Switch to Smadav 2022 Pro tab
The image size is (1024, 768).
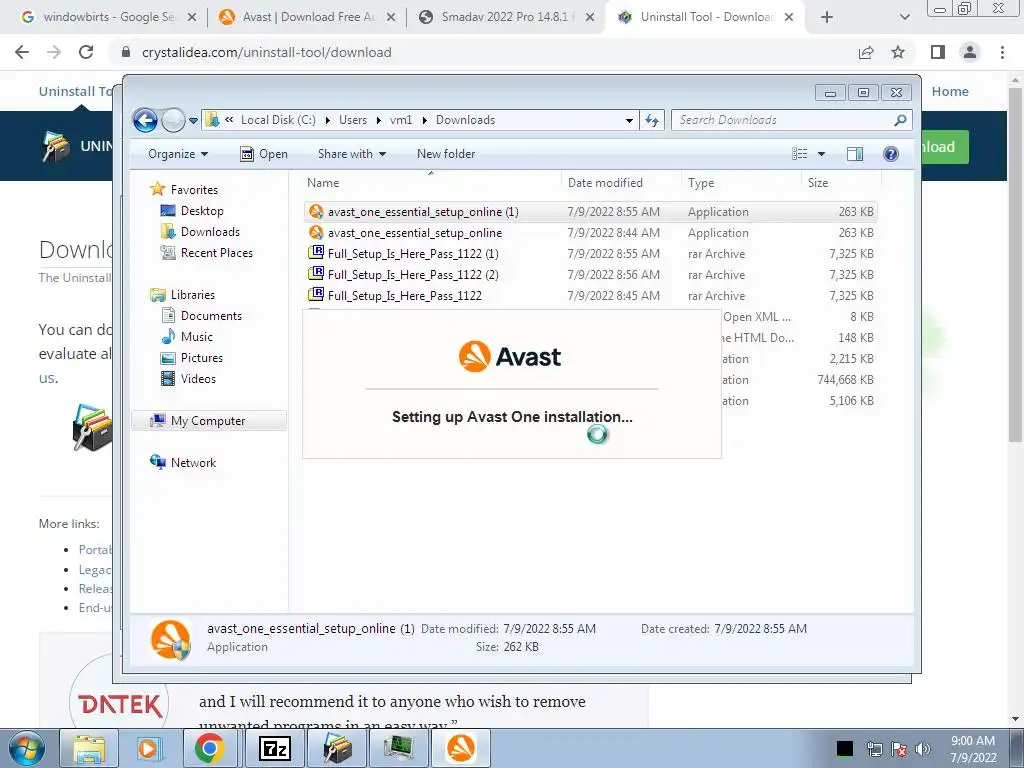point(506,17)
